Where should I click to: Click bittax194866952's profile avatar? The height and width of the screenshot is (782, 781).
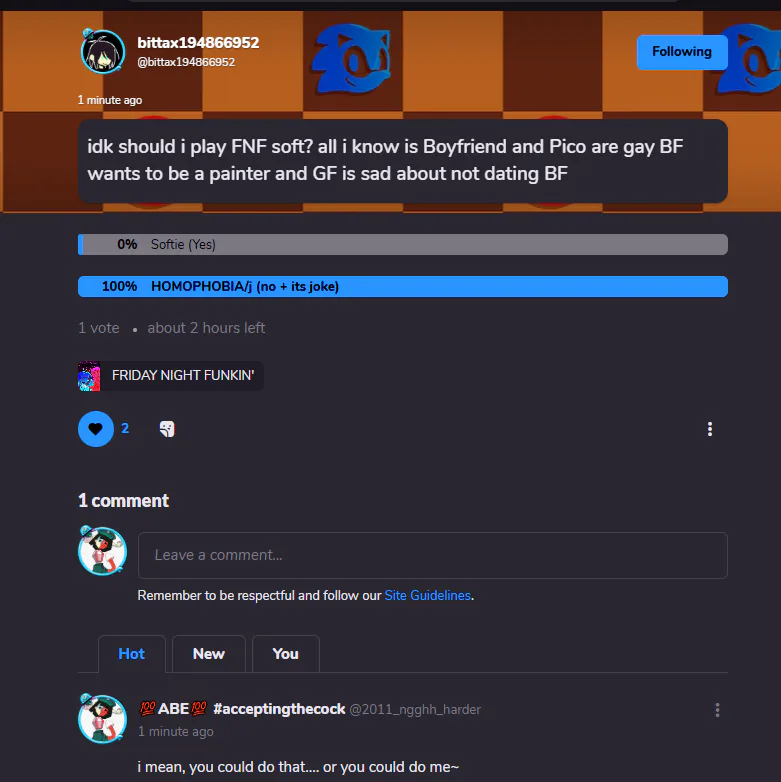[103, 52]
